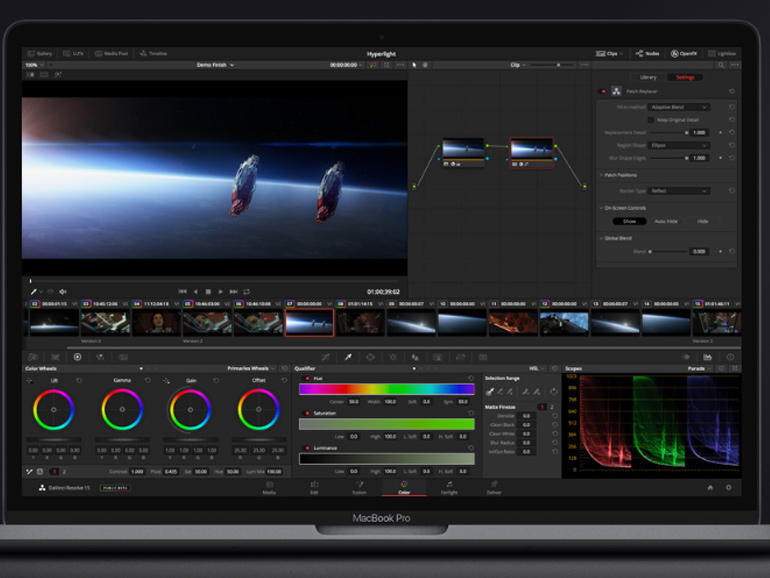Toggle the Clips panel button
770x578 pixels.
click(x=609, y=54)
